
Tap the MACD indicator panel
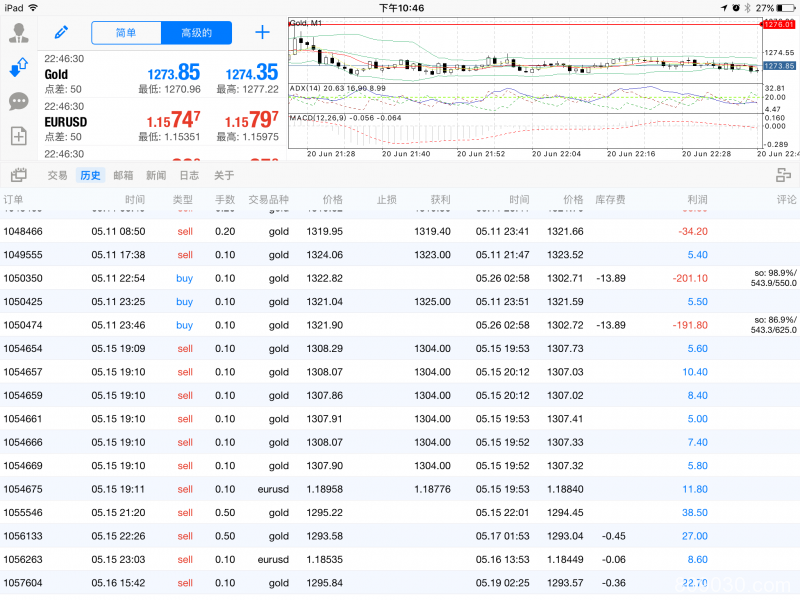(526, 131)
